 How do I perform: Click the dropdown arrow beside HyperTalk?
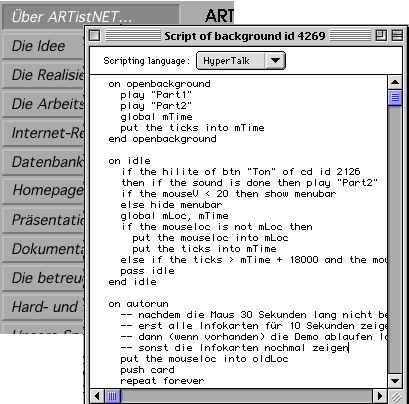click(275, 61)
